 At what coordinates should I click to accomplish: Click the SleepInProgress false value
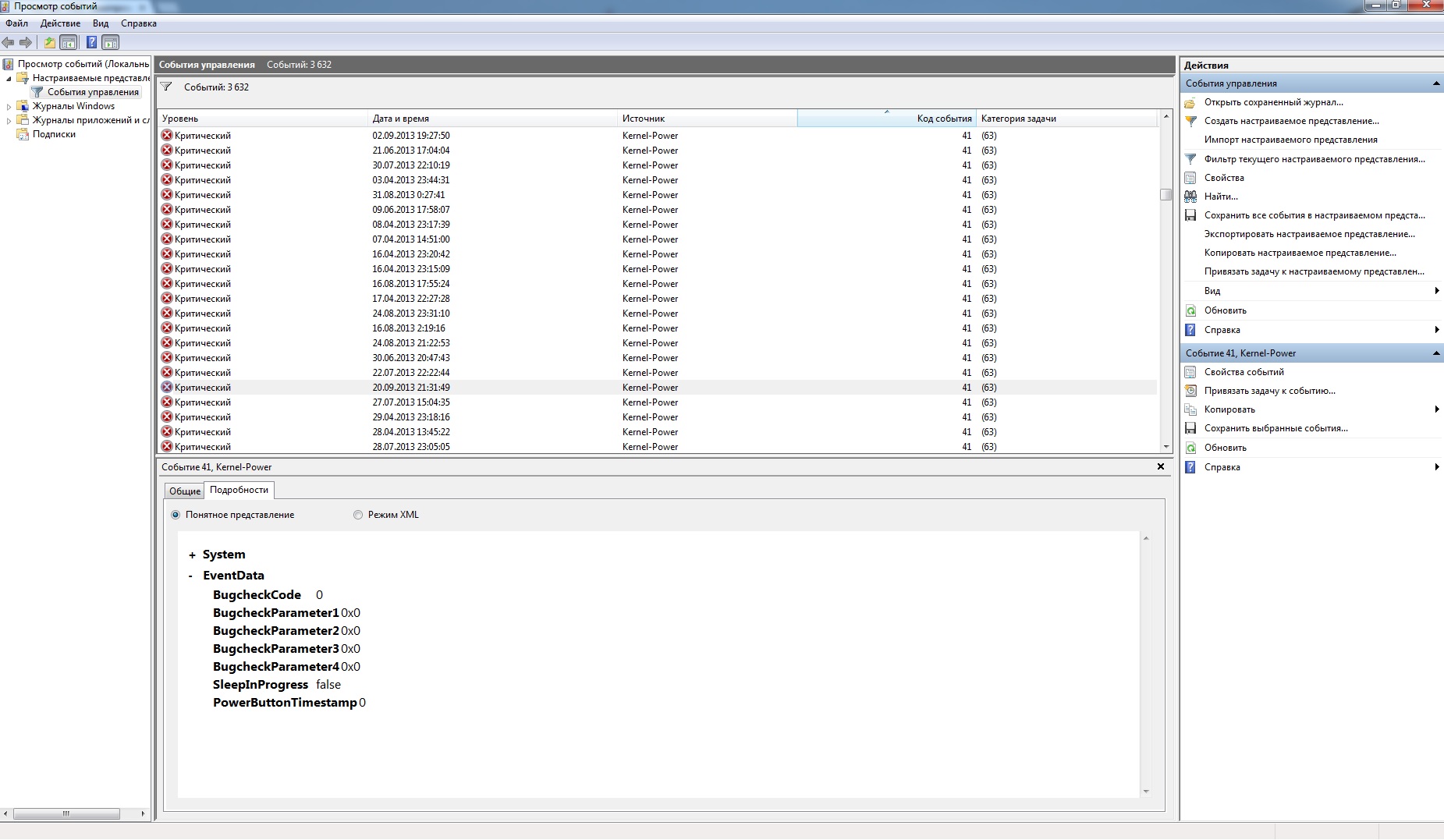click(328, 685)
